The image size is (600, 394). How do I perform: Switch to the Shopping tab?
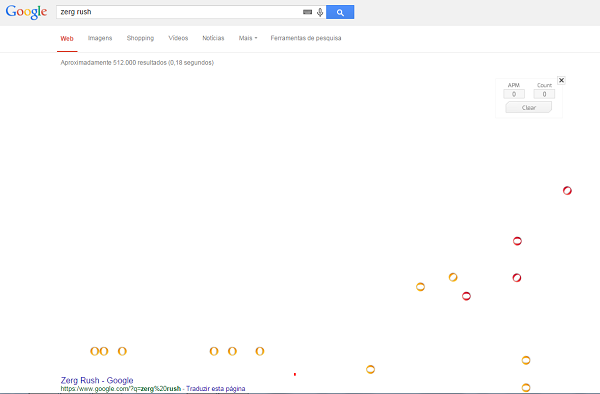140,38
